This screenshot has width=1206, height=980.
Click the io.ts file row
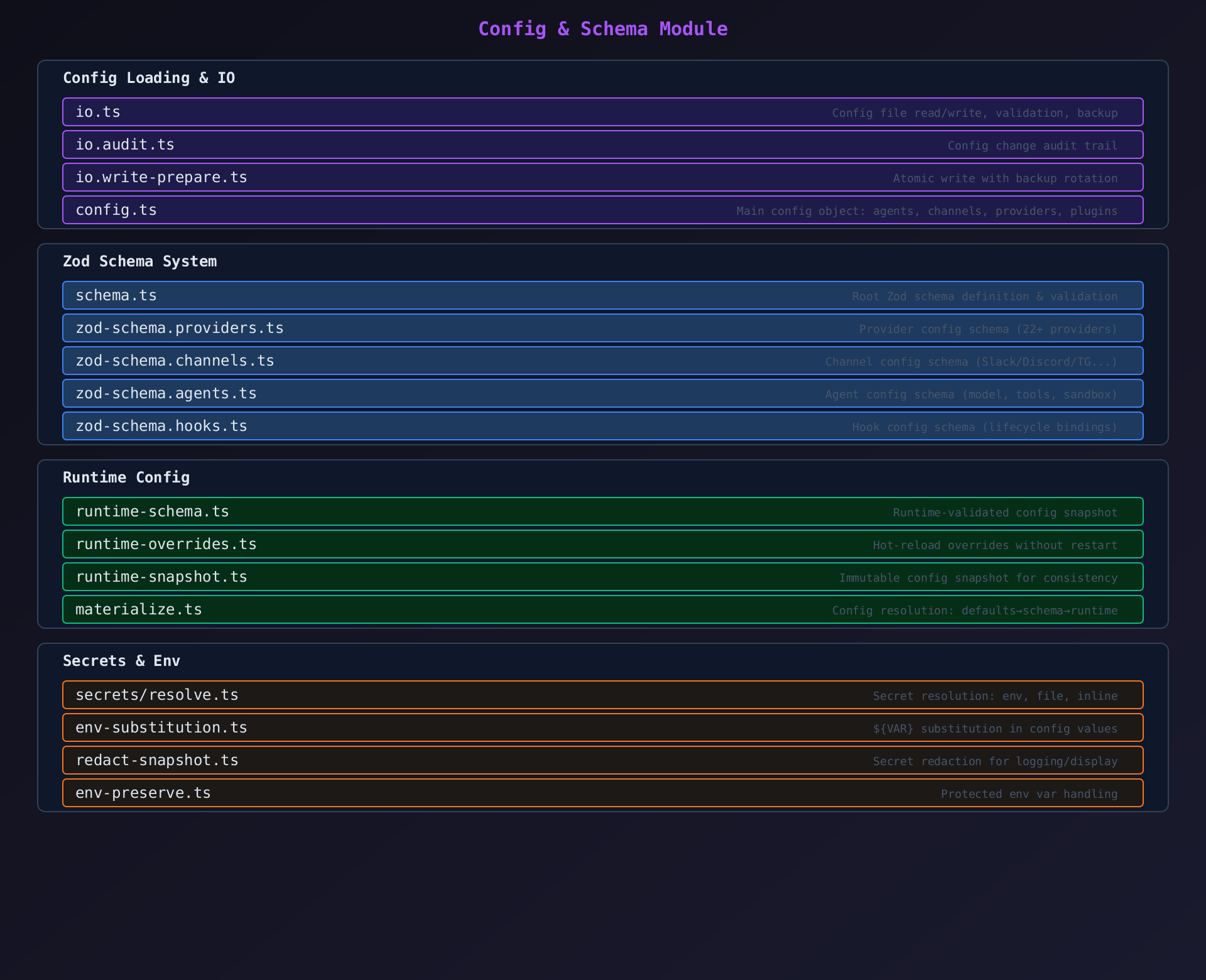tap(602, 112)
